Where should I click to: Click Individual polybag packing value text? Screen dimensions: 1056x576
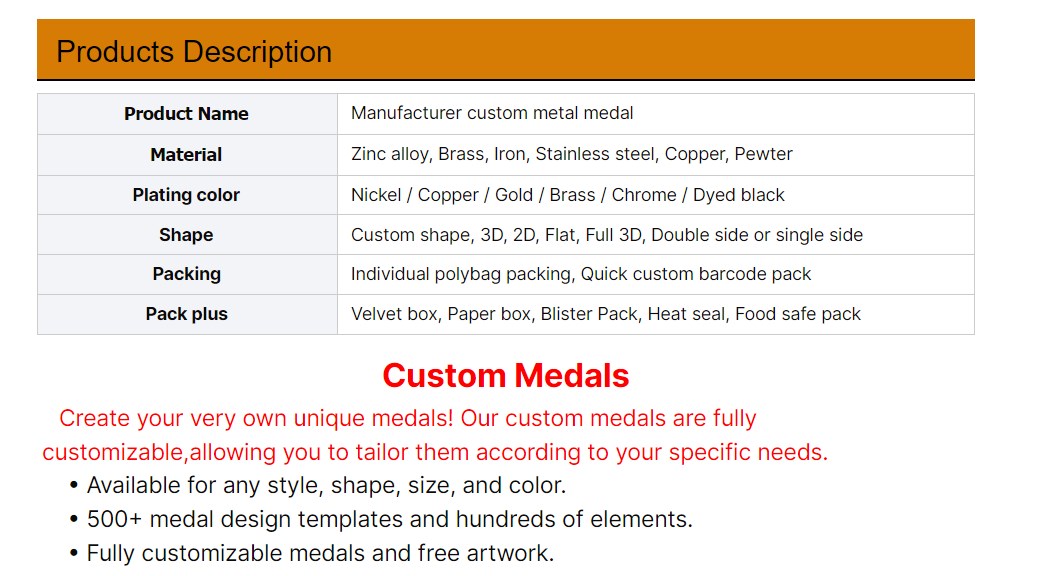coord(581,274)
